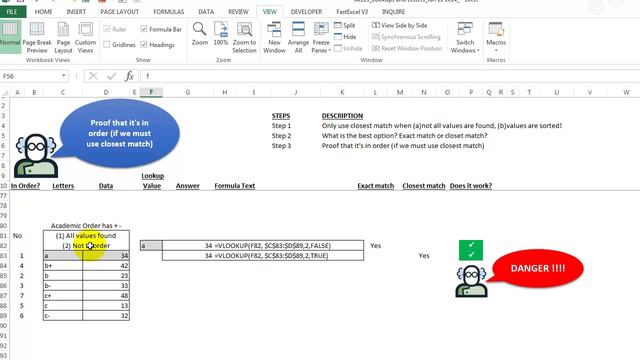This screenshot has width=640, height=360.
Task: Click the 'Formula Text' column heading
Action: 235,186
